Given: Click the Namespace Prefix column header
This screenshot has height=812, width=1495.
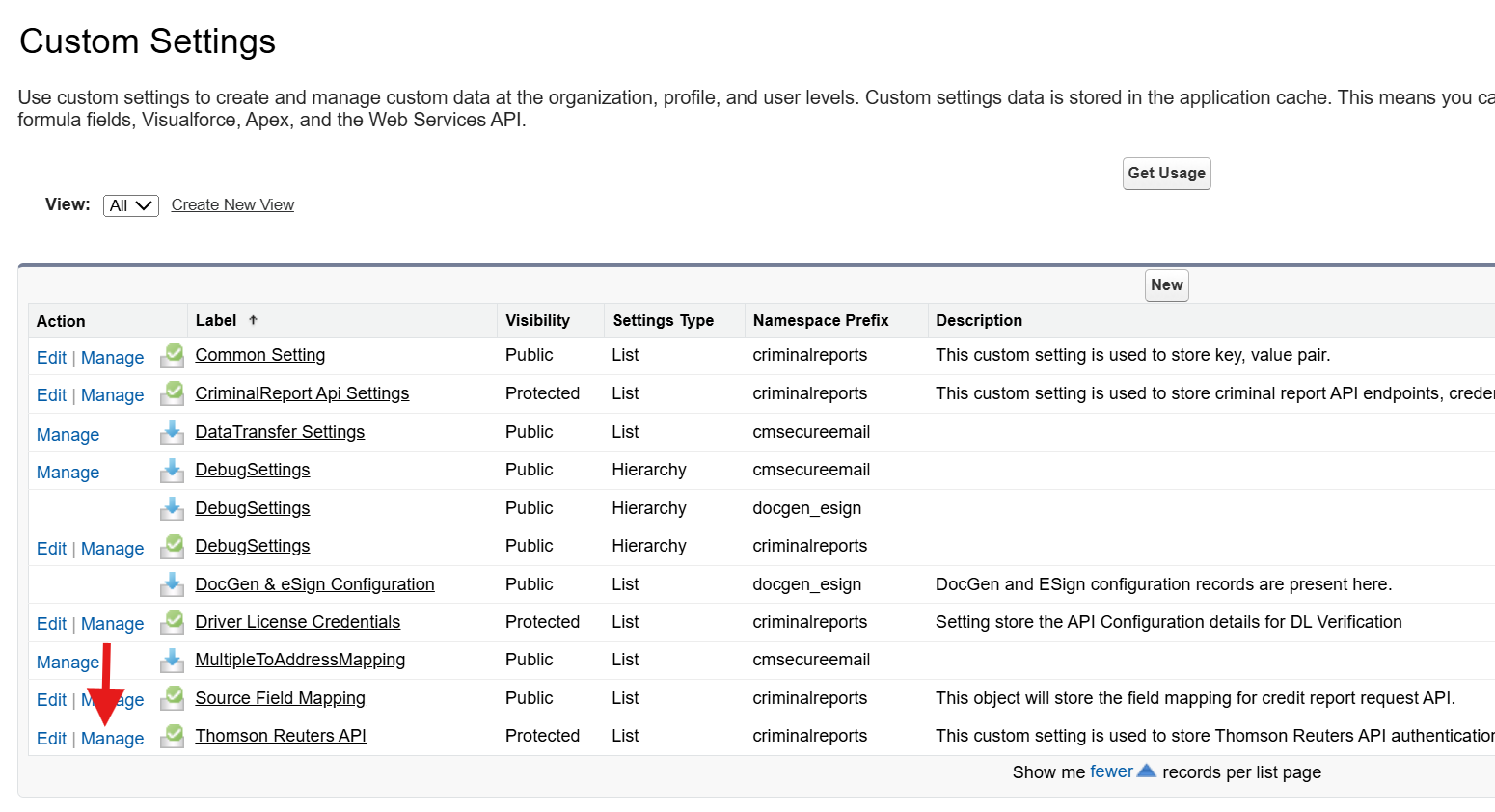Looking at the screenshot, I should [821, 320].
